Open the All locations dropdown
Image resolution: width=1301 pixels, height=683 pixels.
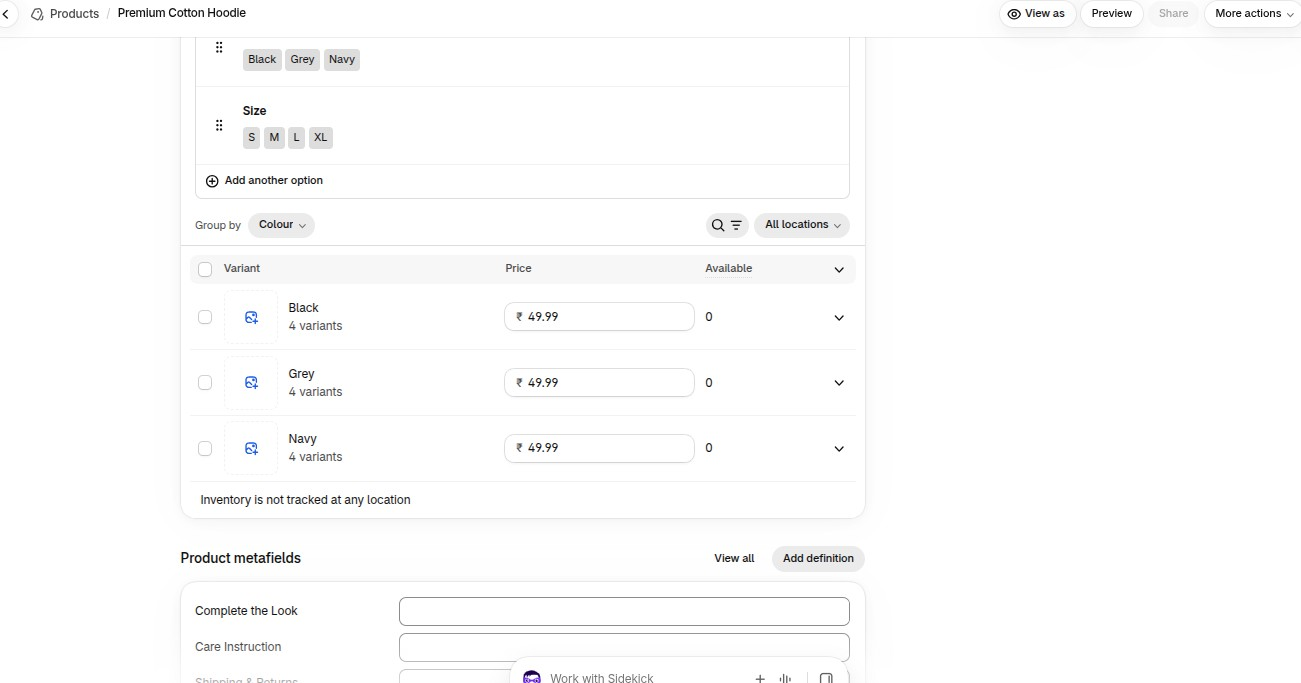coord(802,225)
